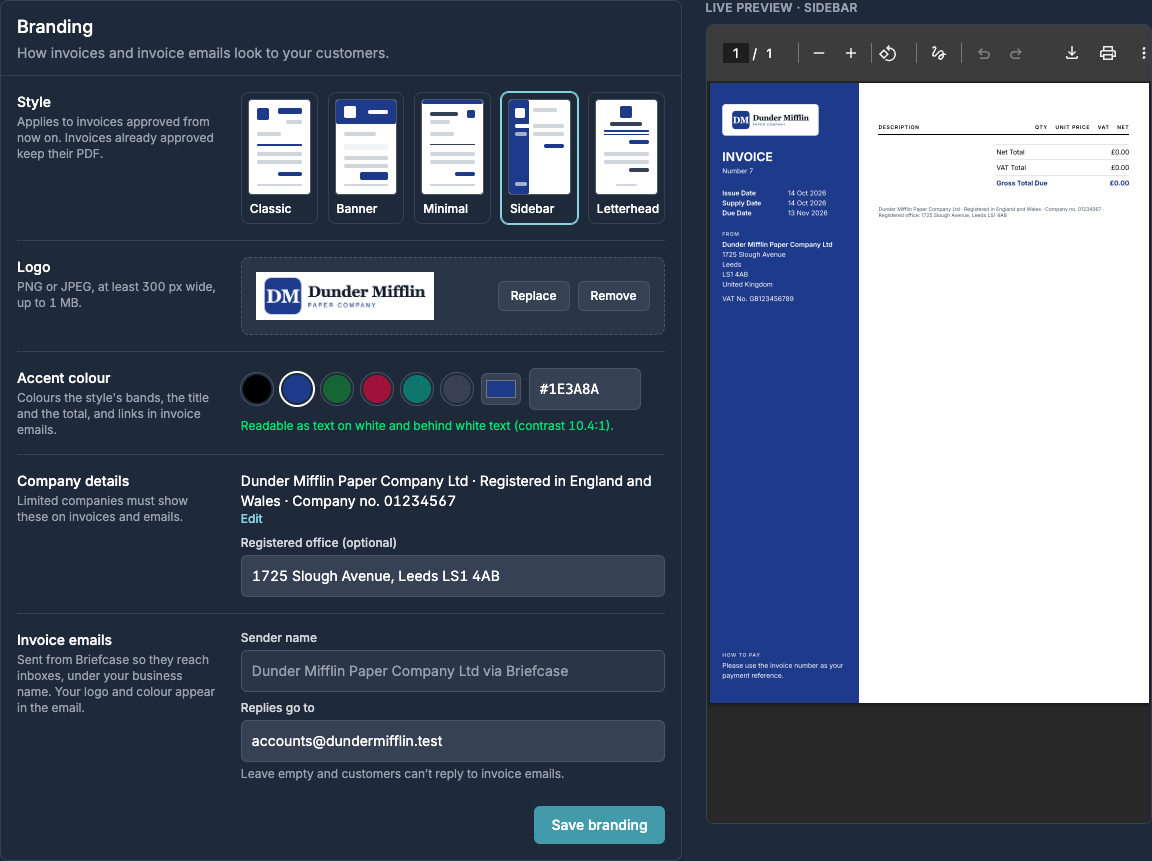
Task: Replace the uploaded logo
Action: (x=533, y=296)
